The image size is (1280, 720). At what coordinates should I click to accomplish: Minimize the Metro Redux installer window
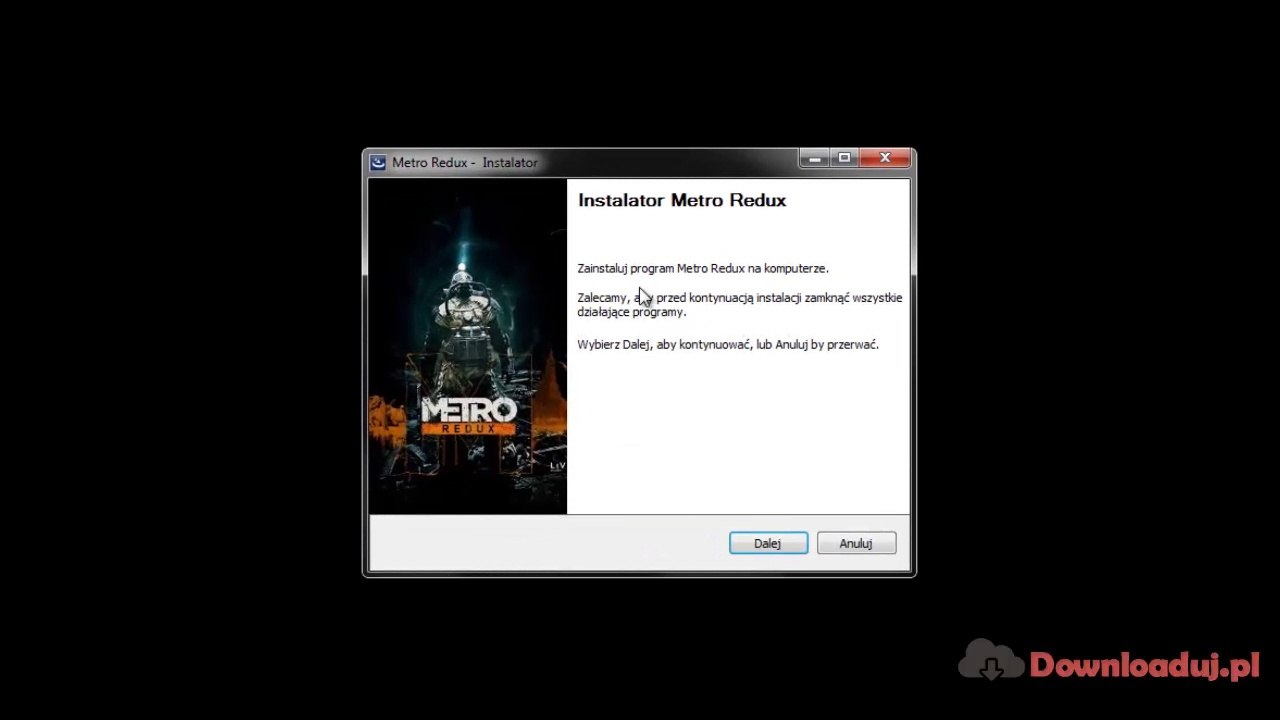814,158
